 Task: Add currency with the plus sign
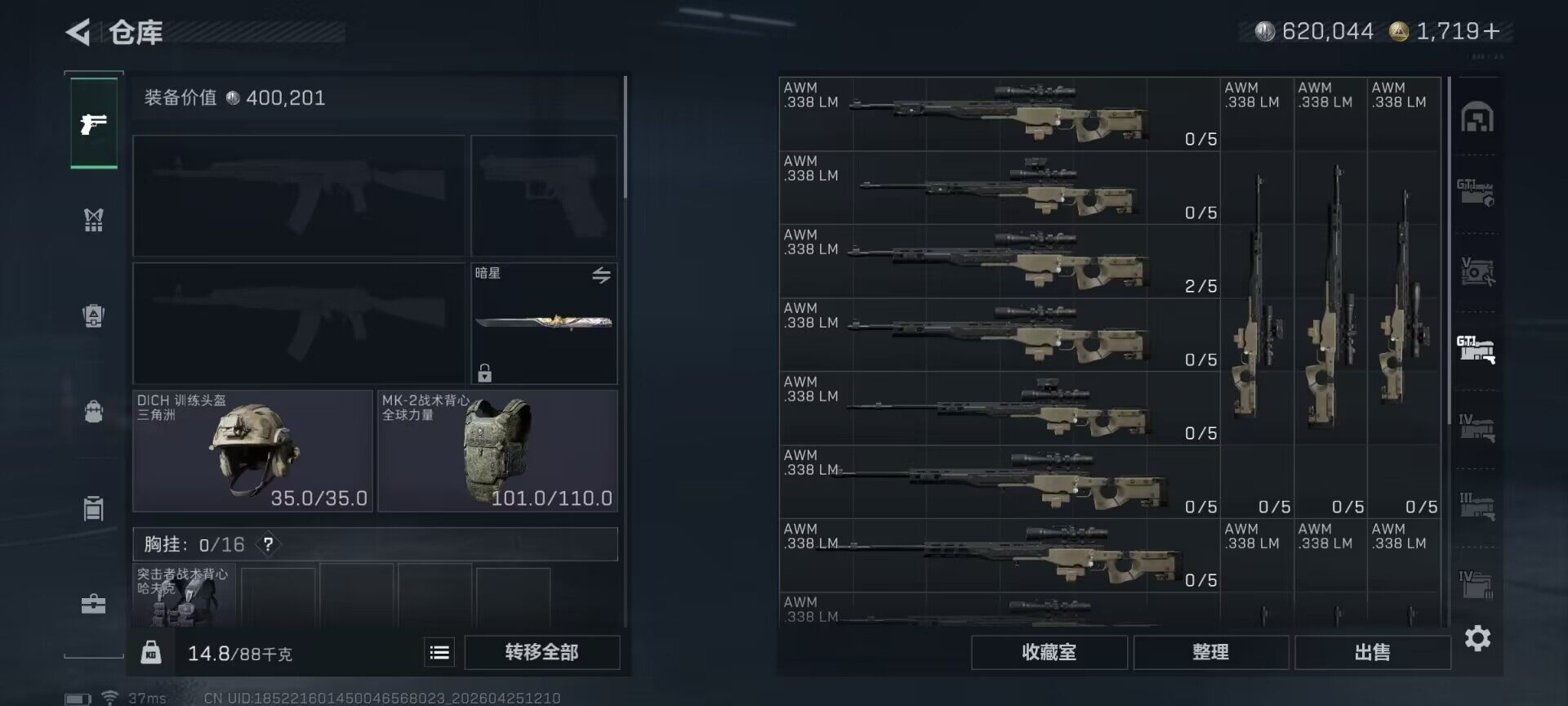(1491, 31)
